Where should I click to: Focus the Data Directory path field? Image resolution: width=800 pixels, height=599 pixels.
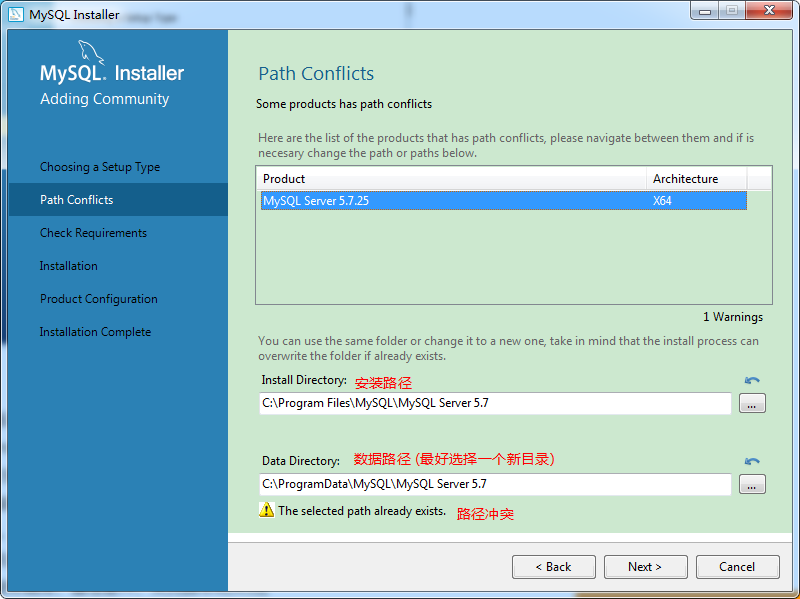pos(494,485)
